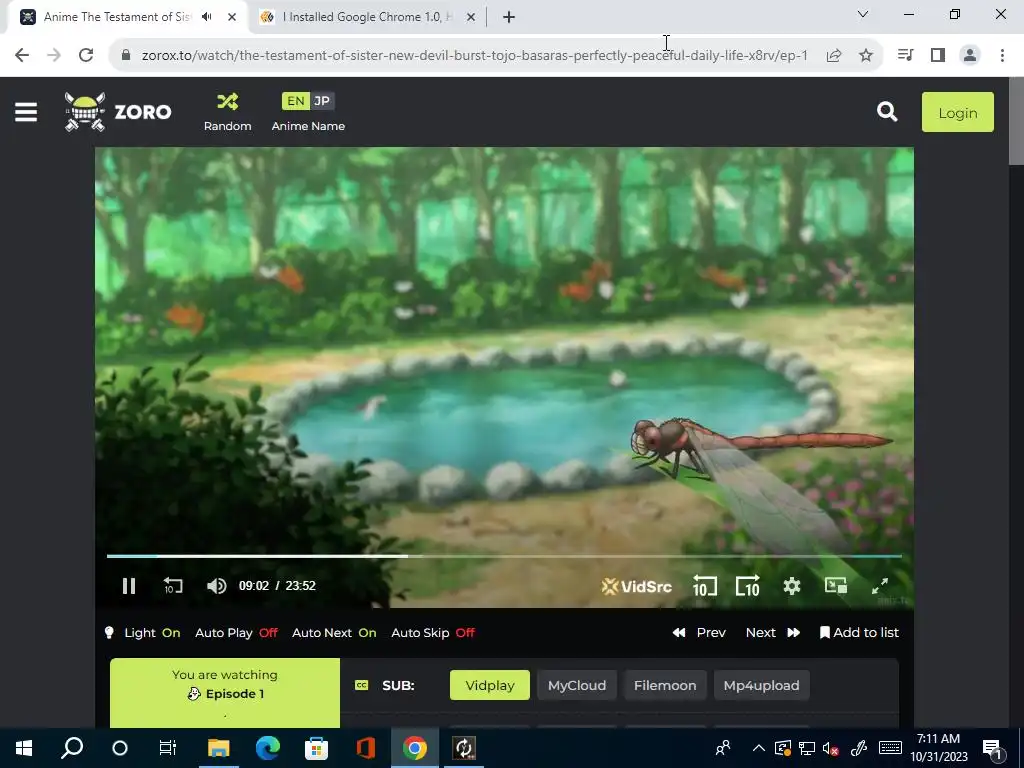Open Windows taskbar search

[72, 748]
